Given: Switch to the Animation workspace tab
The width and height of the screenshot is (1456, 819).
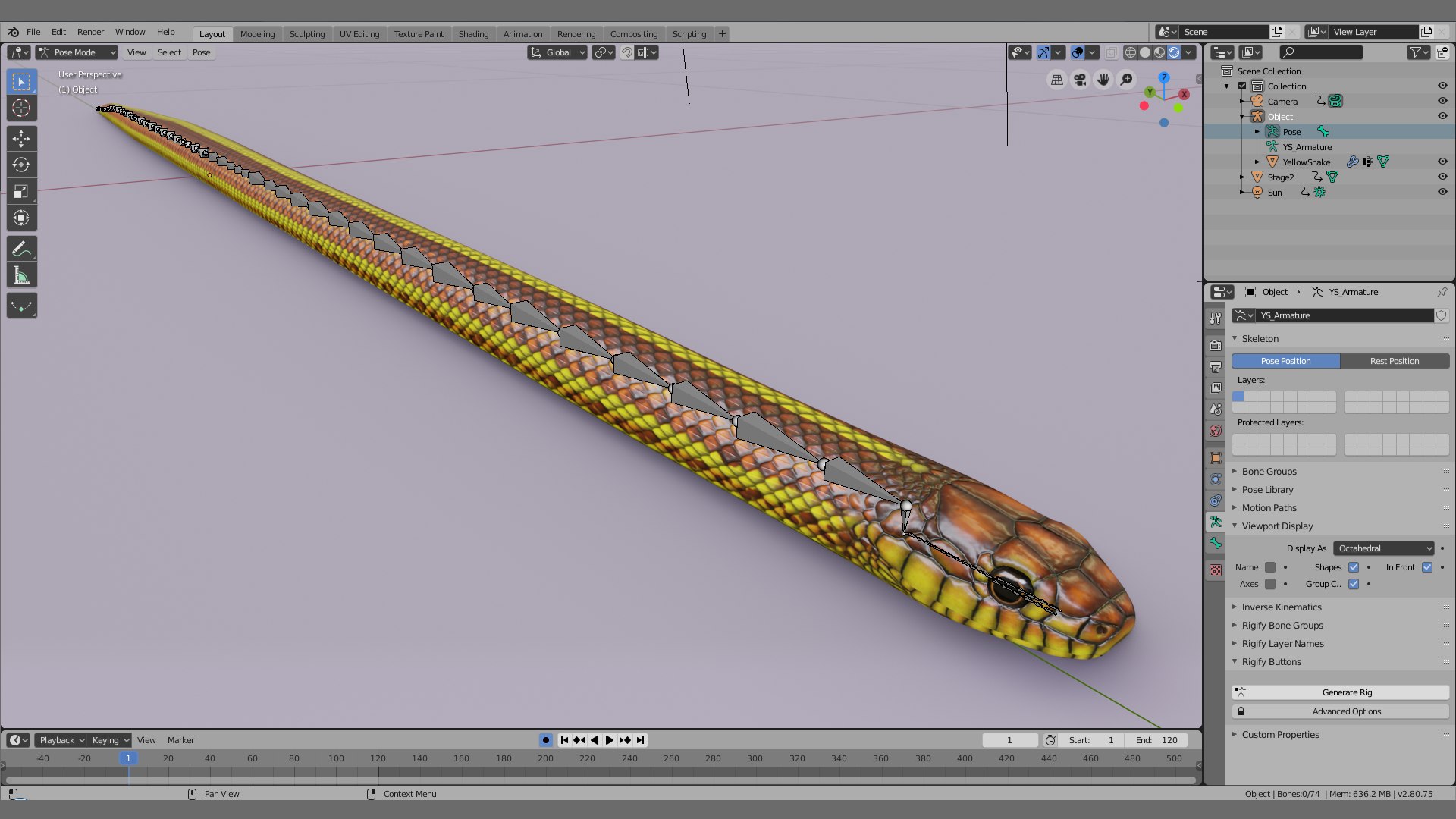Looking at the screenshot, I should point(522,34).
